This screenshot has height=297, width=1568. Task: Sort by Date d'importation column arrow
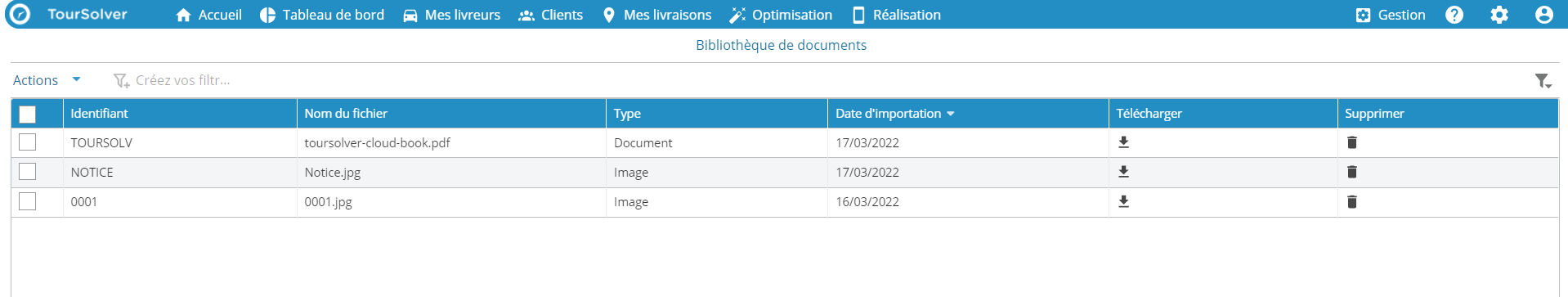tap(950, 114)
